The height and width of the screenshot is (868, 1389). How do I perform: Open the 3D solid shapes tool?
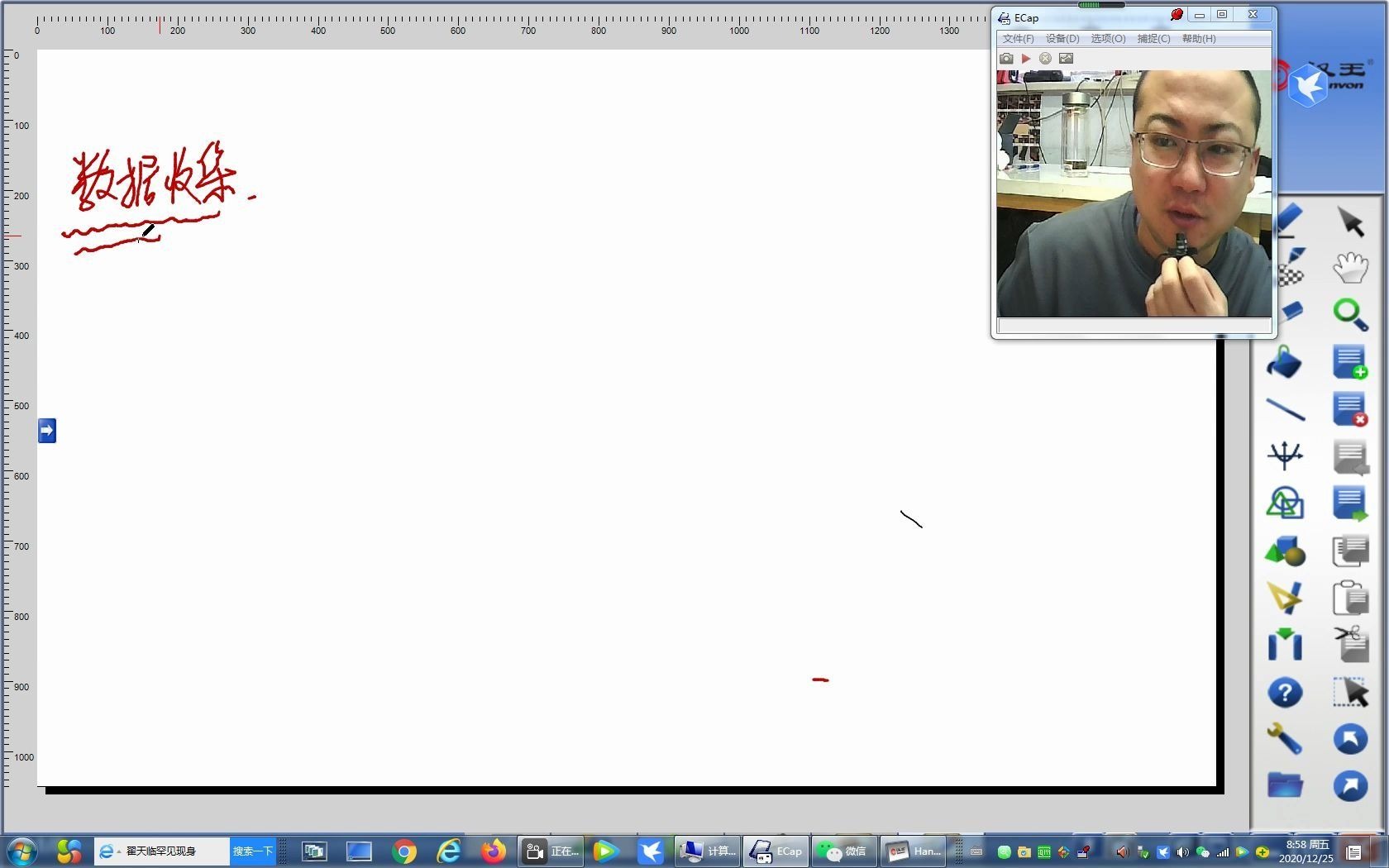pyautogui.click(x=1285, y=551)
